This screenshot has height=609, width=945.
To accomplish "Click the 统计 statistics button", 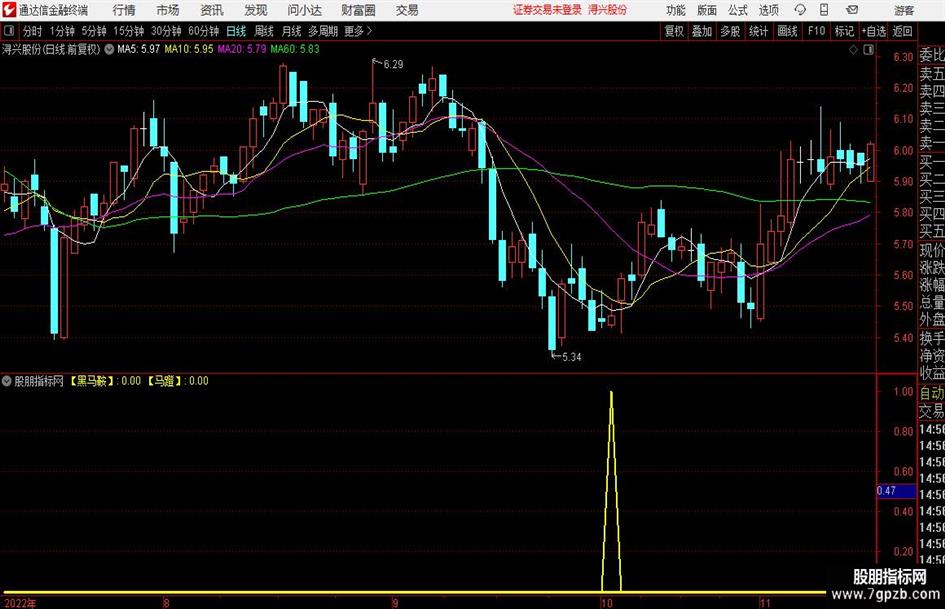I will pyautogui.click(x=759, y=31).
